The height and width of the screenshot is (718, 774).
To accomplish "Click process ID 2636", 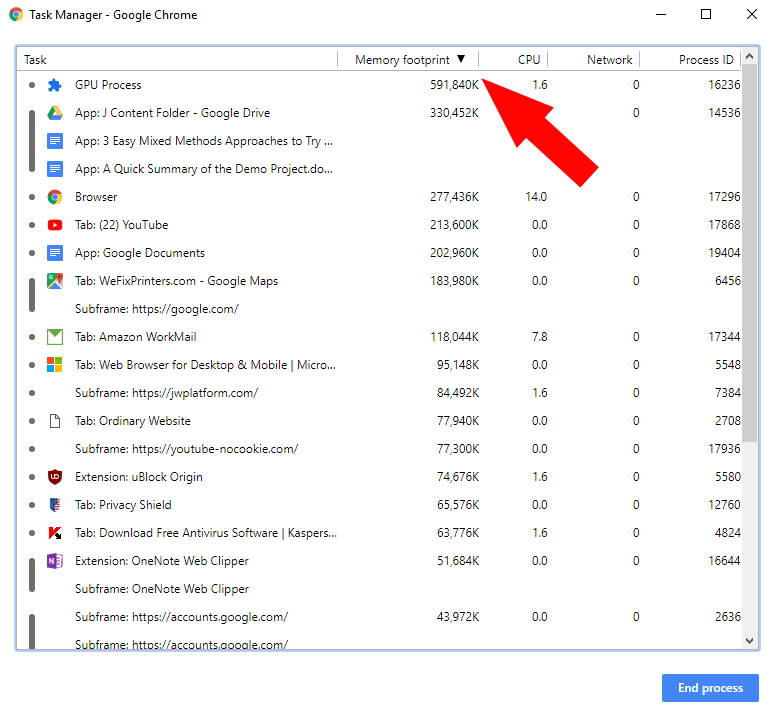I will tap(728, 617).
